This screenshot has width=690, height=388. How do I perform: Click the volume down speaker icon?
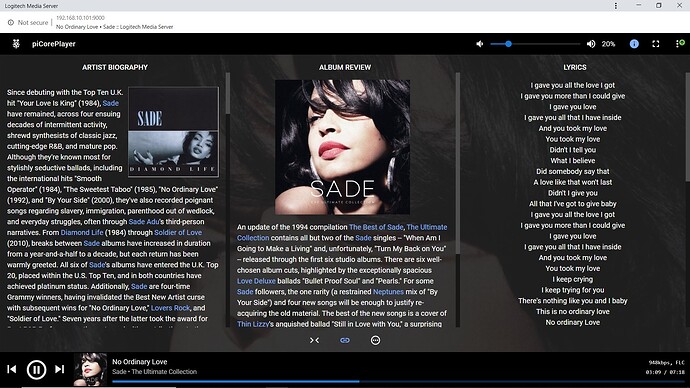click(x=480, y=44)
